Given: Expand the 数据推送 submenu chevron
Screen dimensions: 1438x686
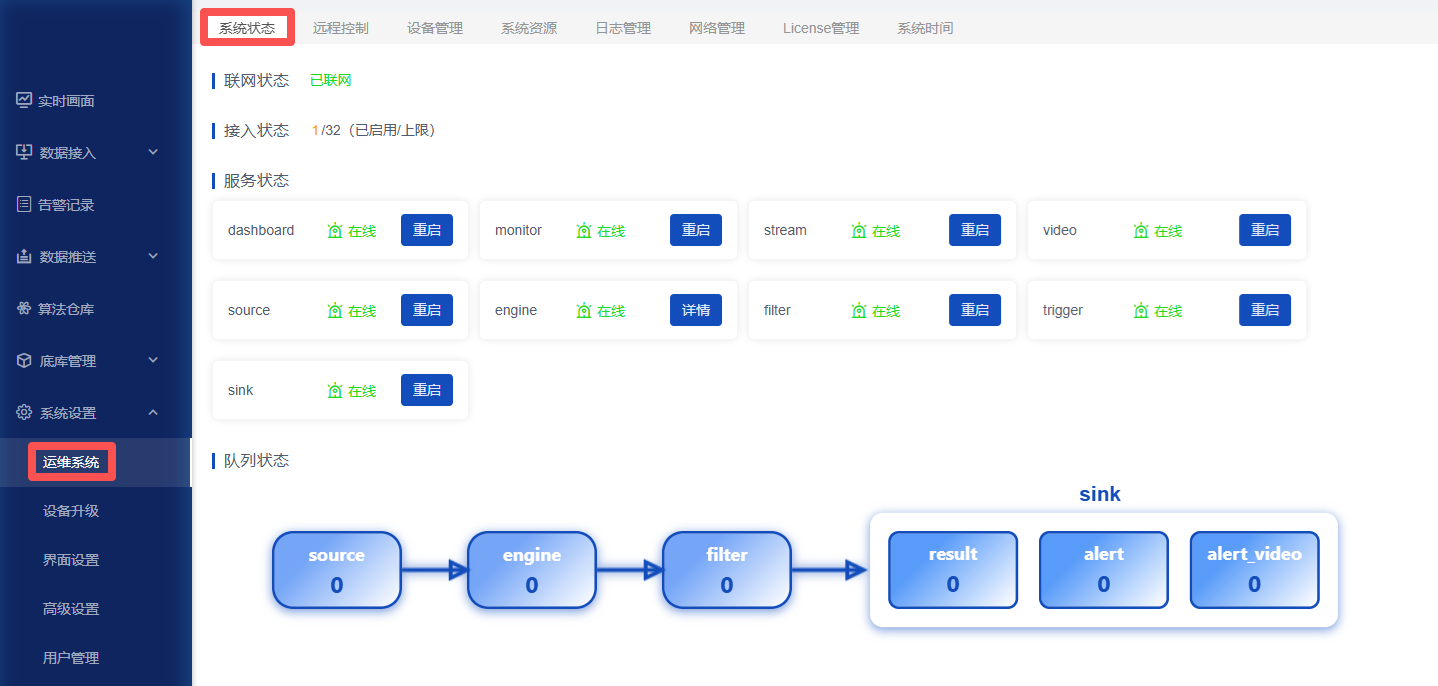Looking at the screenshot, I should point(153,256).
